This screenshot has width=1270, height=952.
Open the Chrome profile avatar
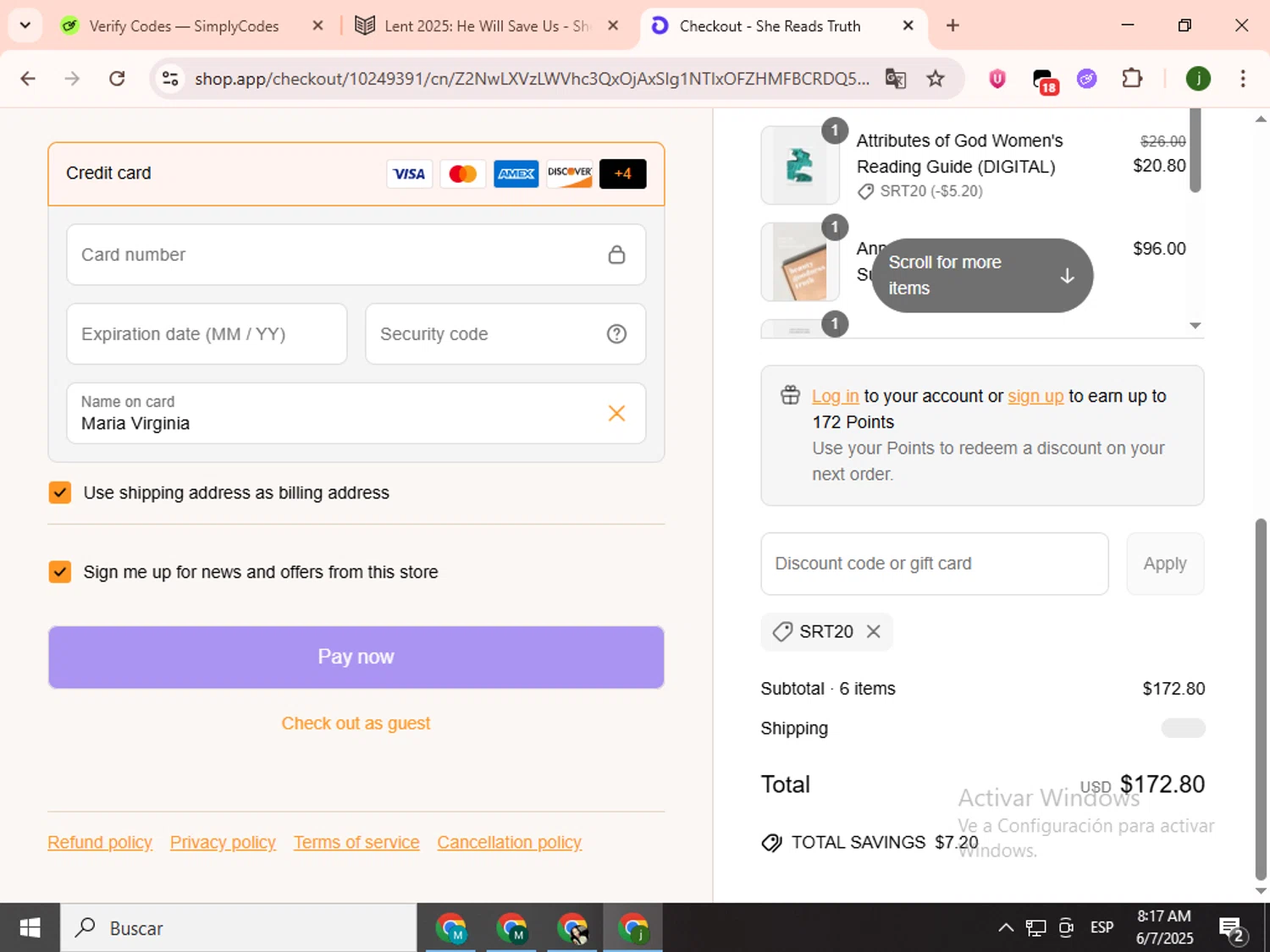click(1198, 79)
